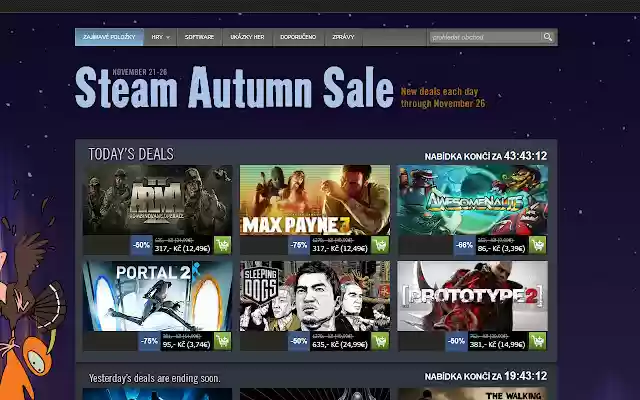
Task: Open the Software menu item
Action: [x=199, y=37]
